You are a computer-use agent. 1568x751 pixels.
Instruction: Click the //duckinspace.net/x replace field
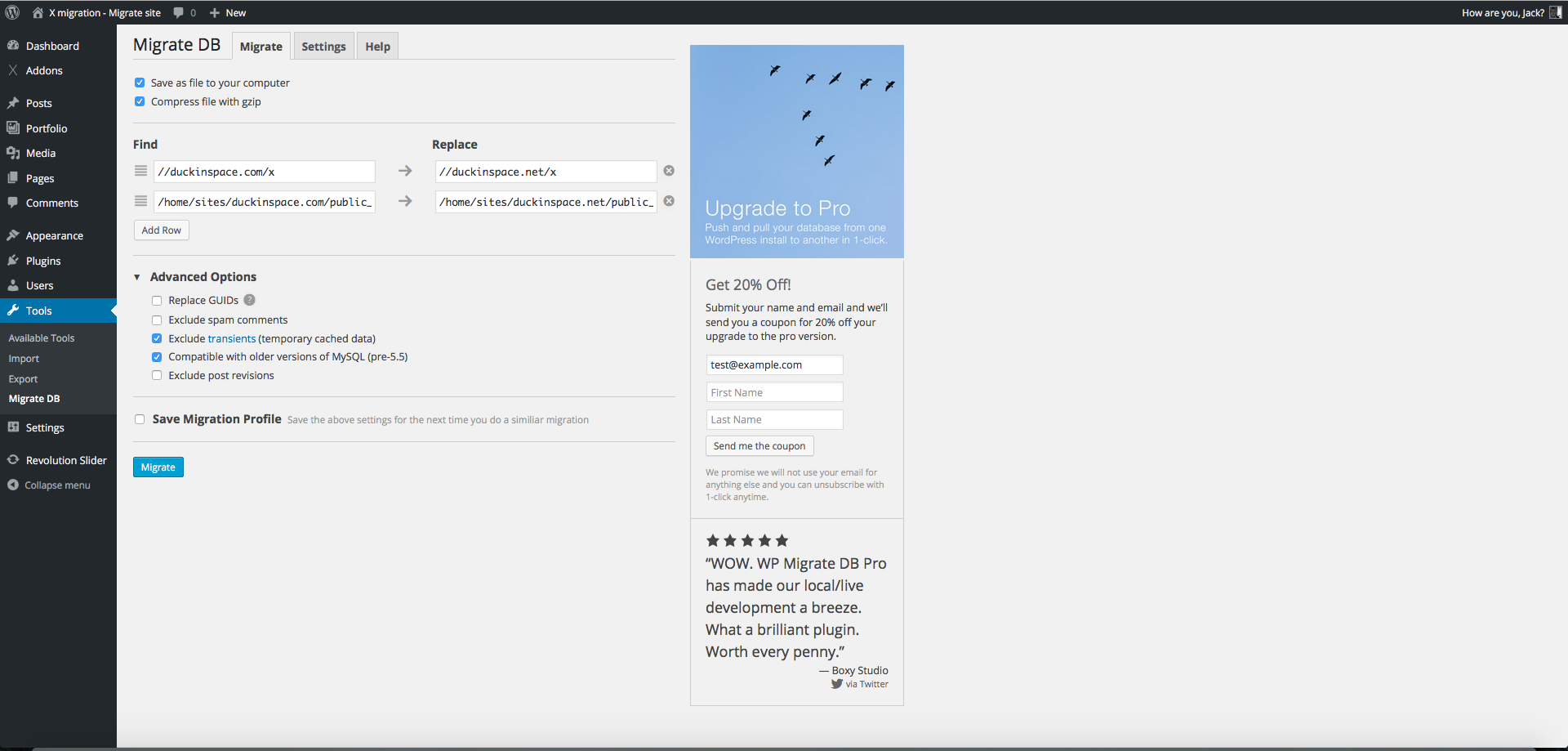tap(546, 172)
